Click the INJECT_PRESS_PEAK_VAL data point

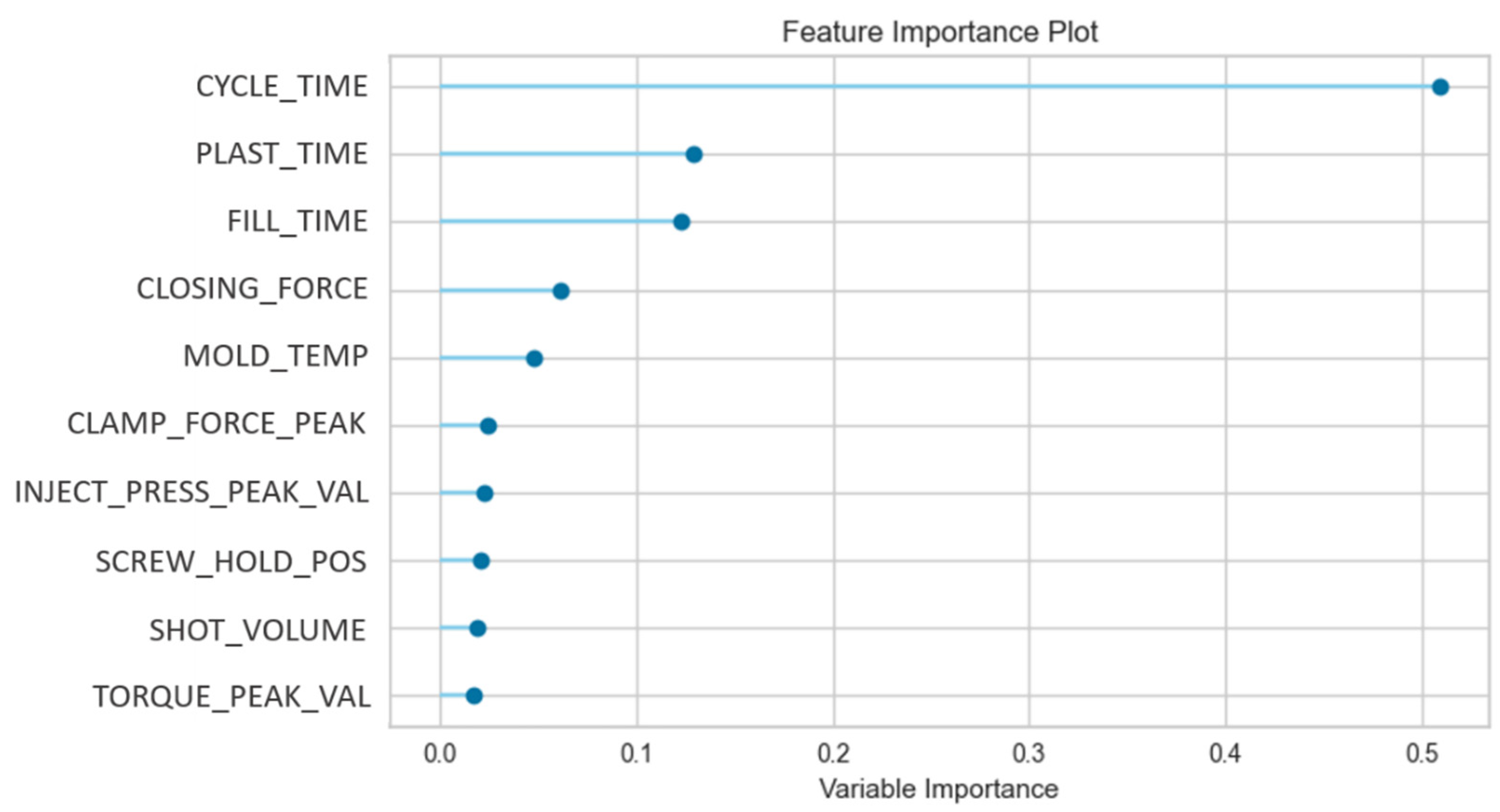[485, 494]
